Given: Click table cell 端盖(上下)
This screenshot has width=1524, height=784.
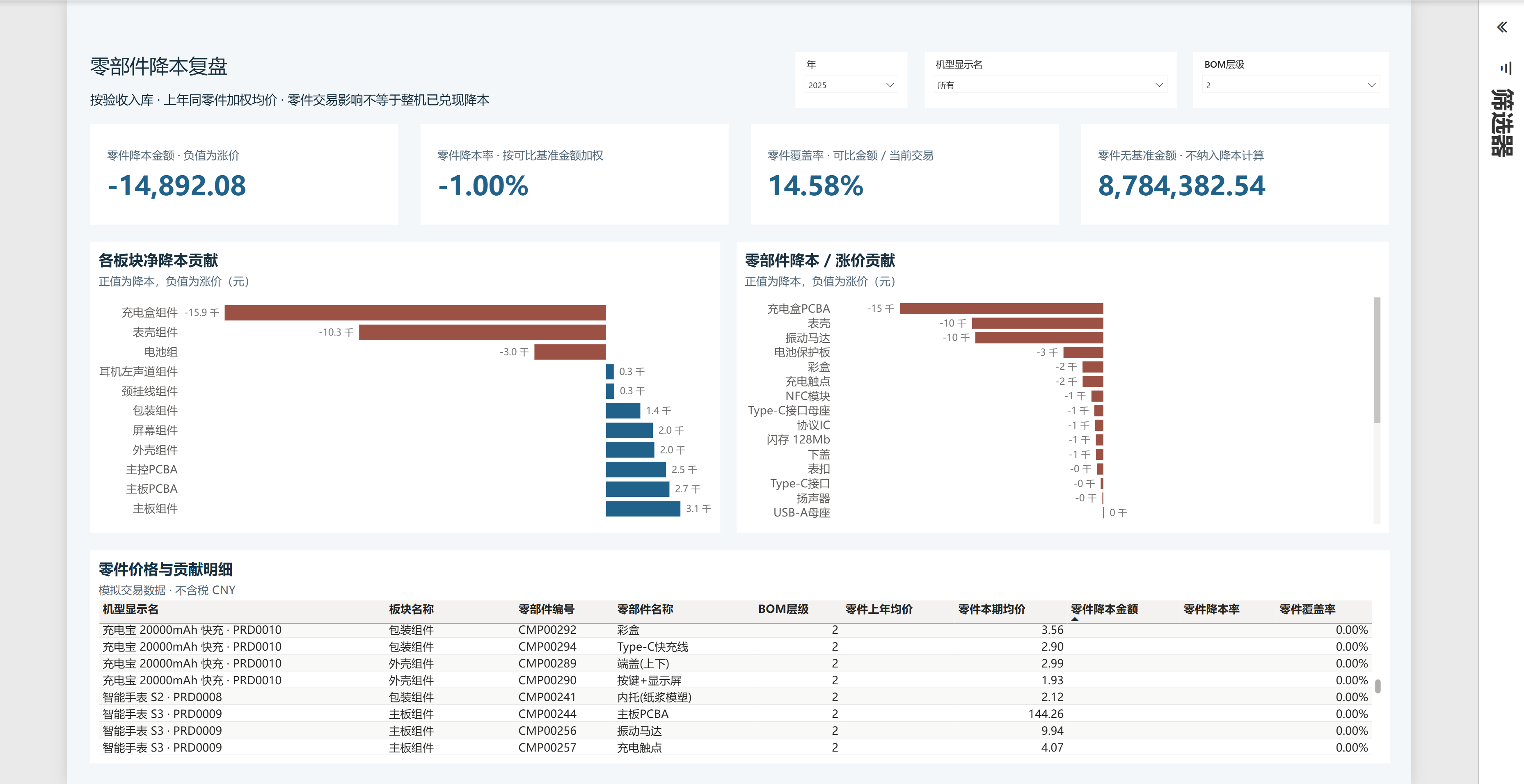Looking at the screenshot, I should 643,663.
